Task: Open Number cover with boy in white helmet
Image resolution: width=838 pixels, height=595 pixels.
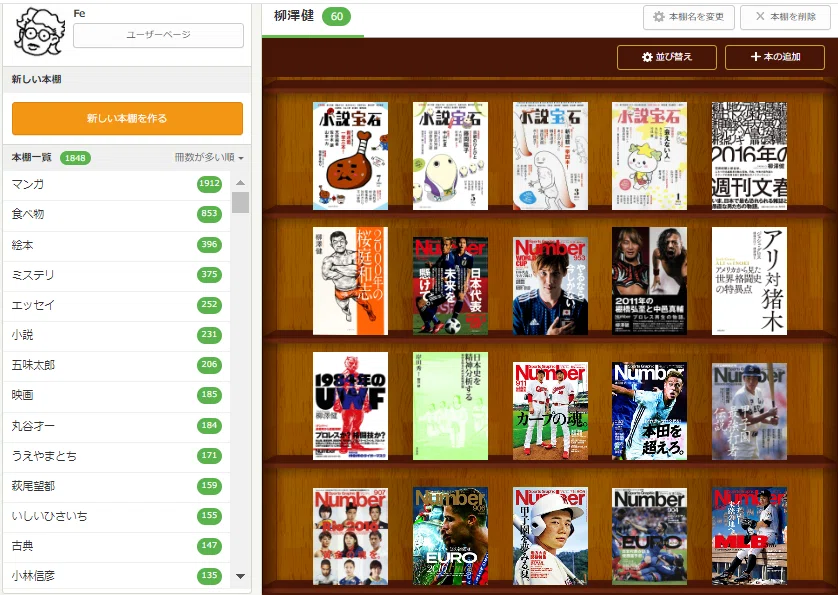Action: coord(550,536)
